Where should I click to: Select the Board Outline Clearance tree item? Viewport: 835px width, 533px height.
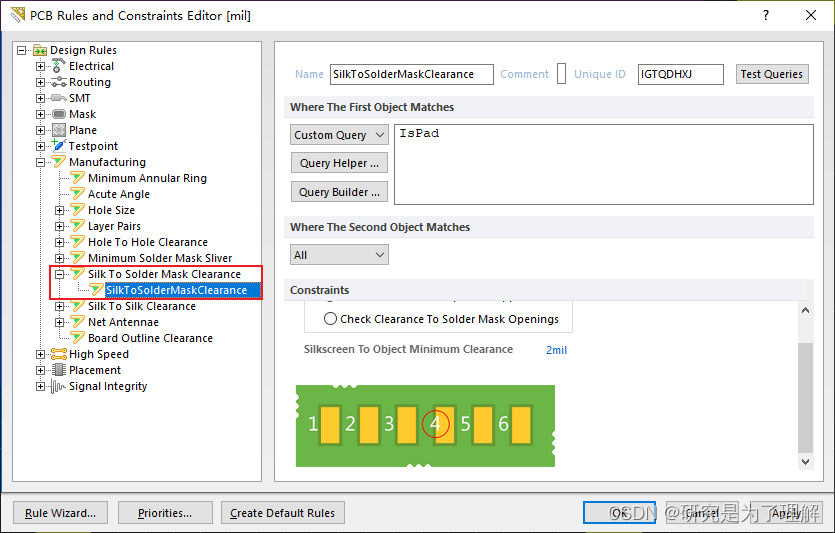pos(150,338)
